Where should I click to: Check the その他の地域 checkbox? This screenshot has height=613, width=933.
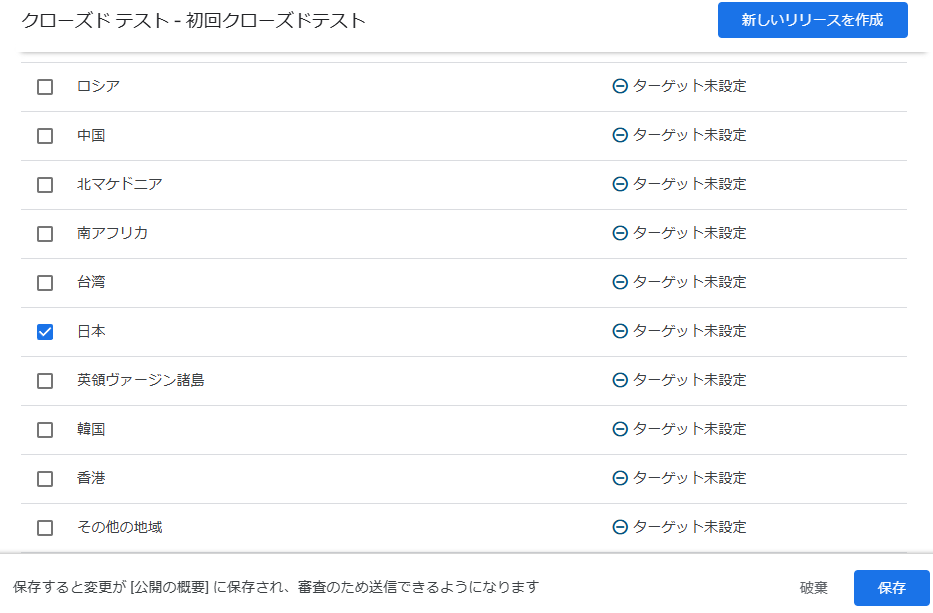[45, 528]
